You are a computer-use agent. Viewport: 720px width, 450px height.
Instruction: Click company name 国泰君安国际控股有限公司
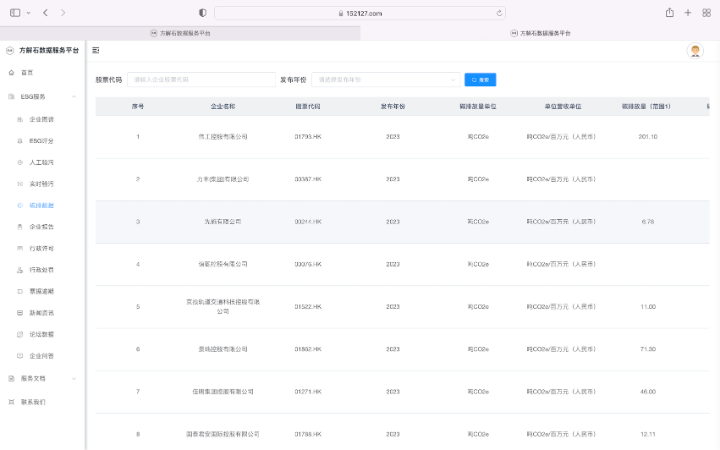tap(223, 434)
